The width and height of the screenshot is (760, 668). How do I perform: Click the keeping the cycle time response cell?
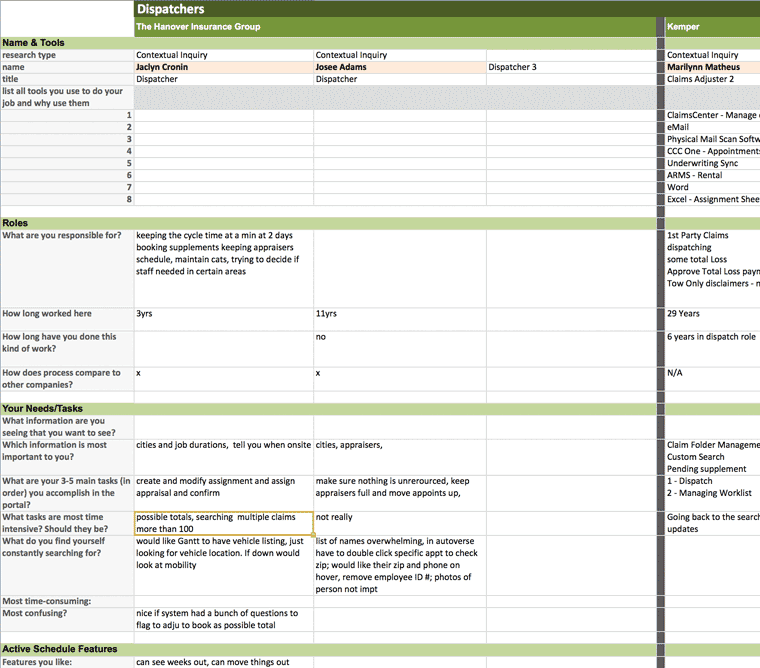224,269
